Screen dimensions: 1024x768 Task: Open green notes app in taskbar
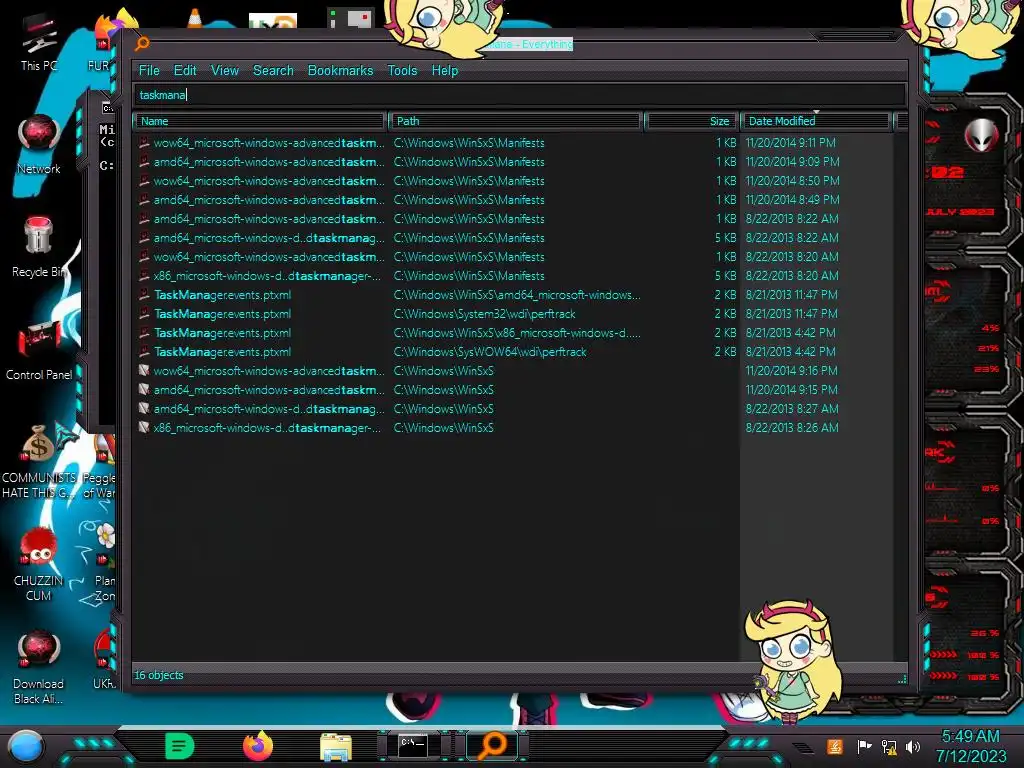point(179,746)
